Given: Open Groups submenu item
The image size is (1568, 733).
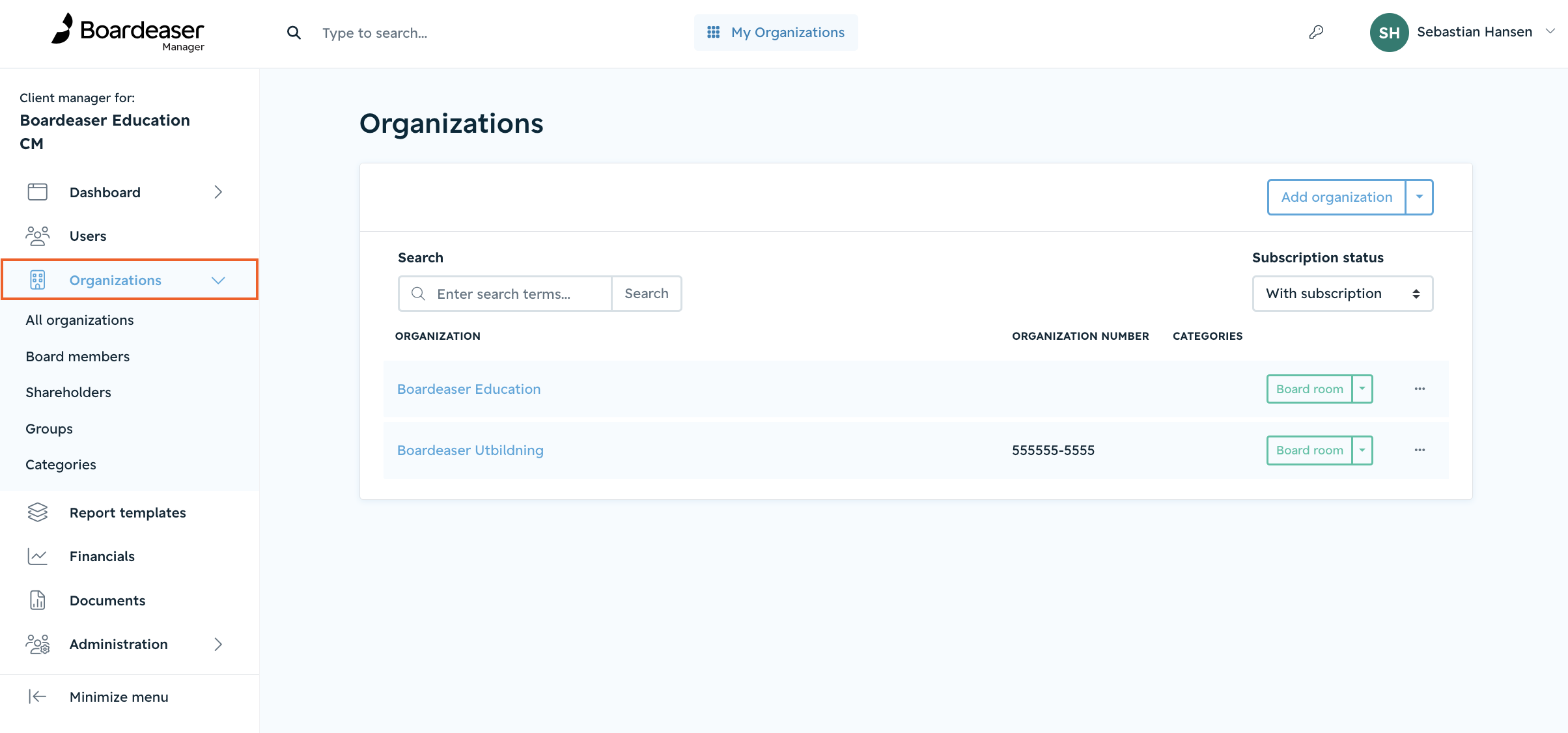Looking at the screenshot, I should pos(49,428).
